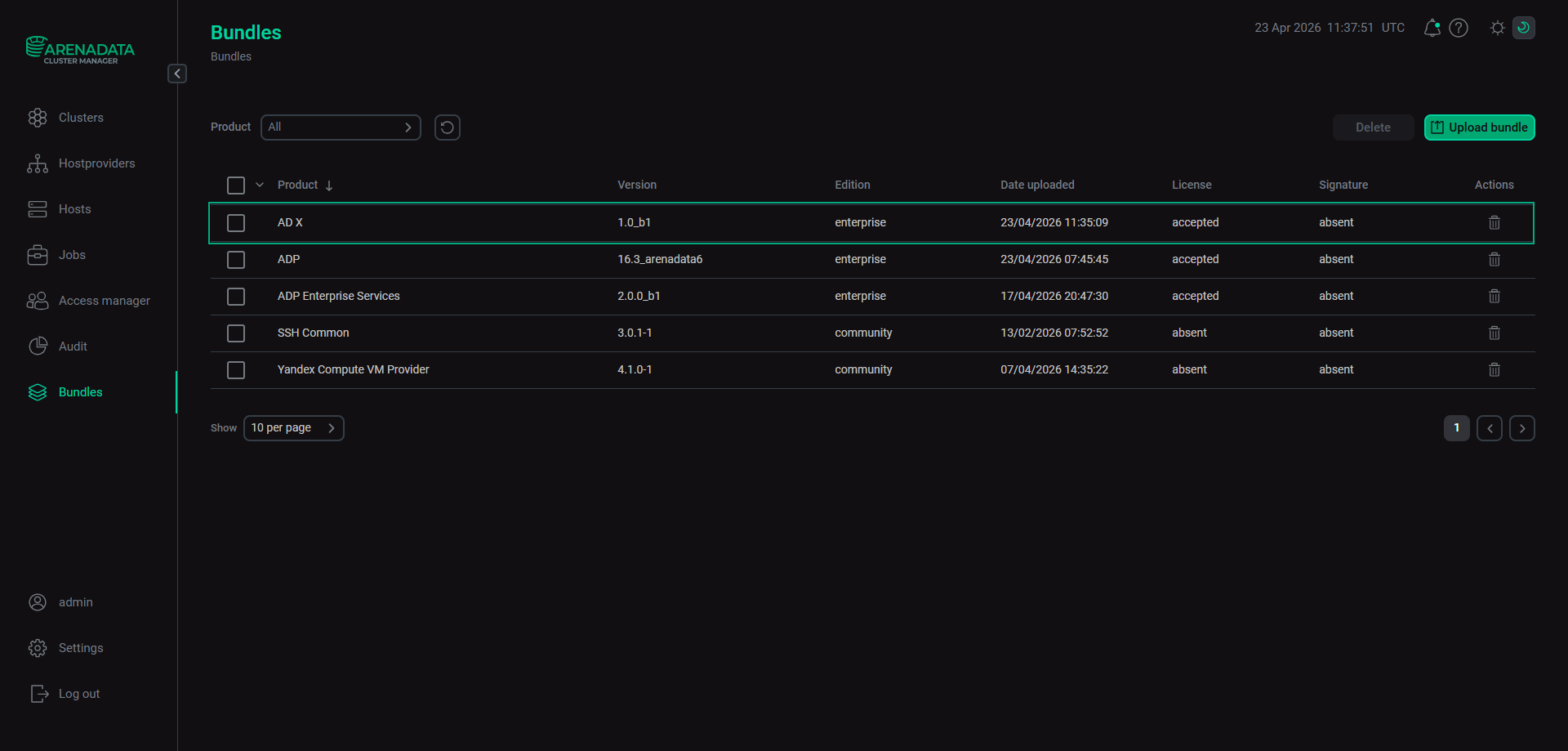1568x751 pixels.
Task: Click the disabled Delete button
Action: 1374,127
